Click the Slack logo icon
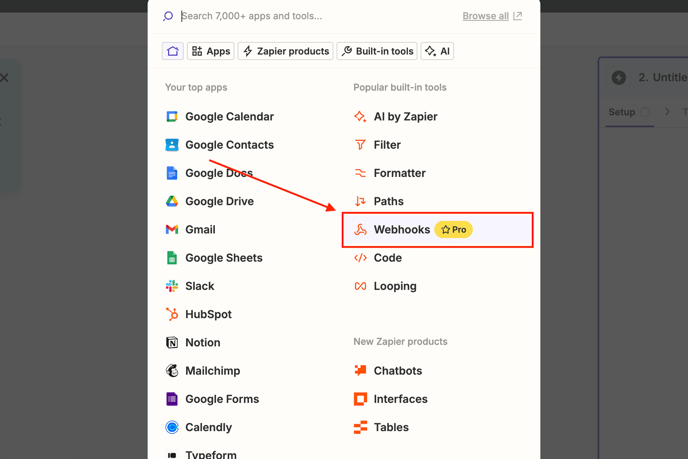This screenshot has width=688, height=459. (x=172, y=286)
